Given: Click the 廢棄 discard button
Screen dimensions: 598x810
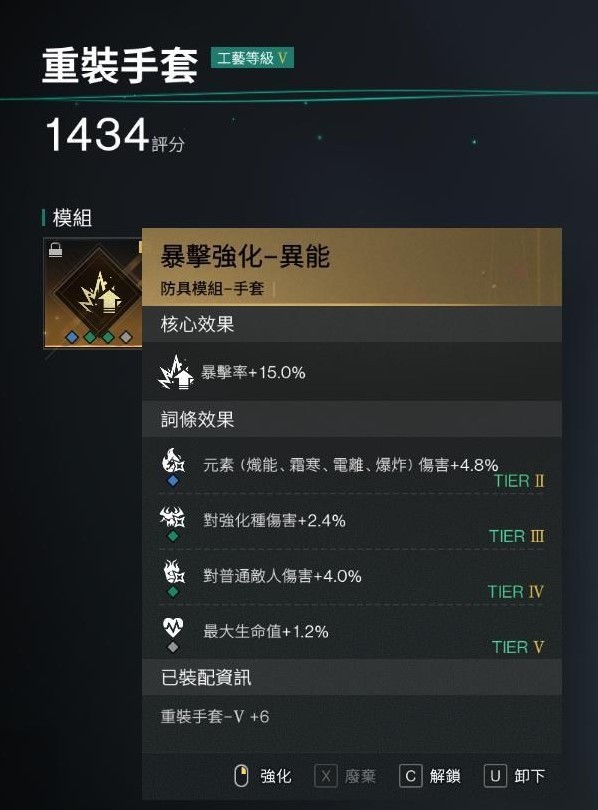Looking at the screenshot, I should pyautogui.click(x=345, y=776).
